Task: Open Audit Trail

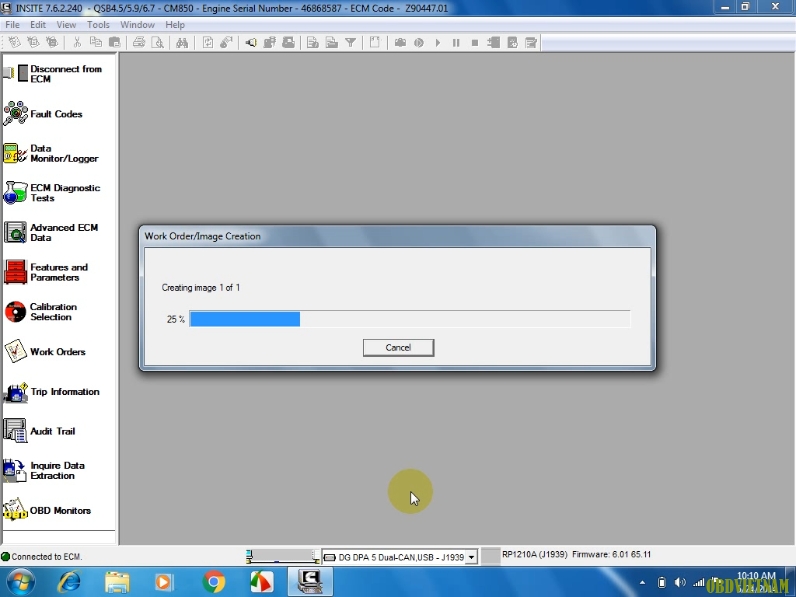Action: [x=40, y=431]
